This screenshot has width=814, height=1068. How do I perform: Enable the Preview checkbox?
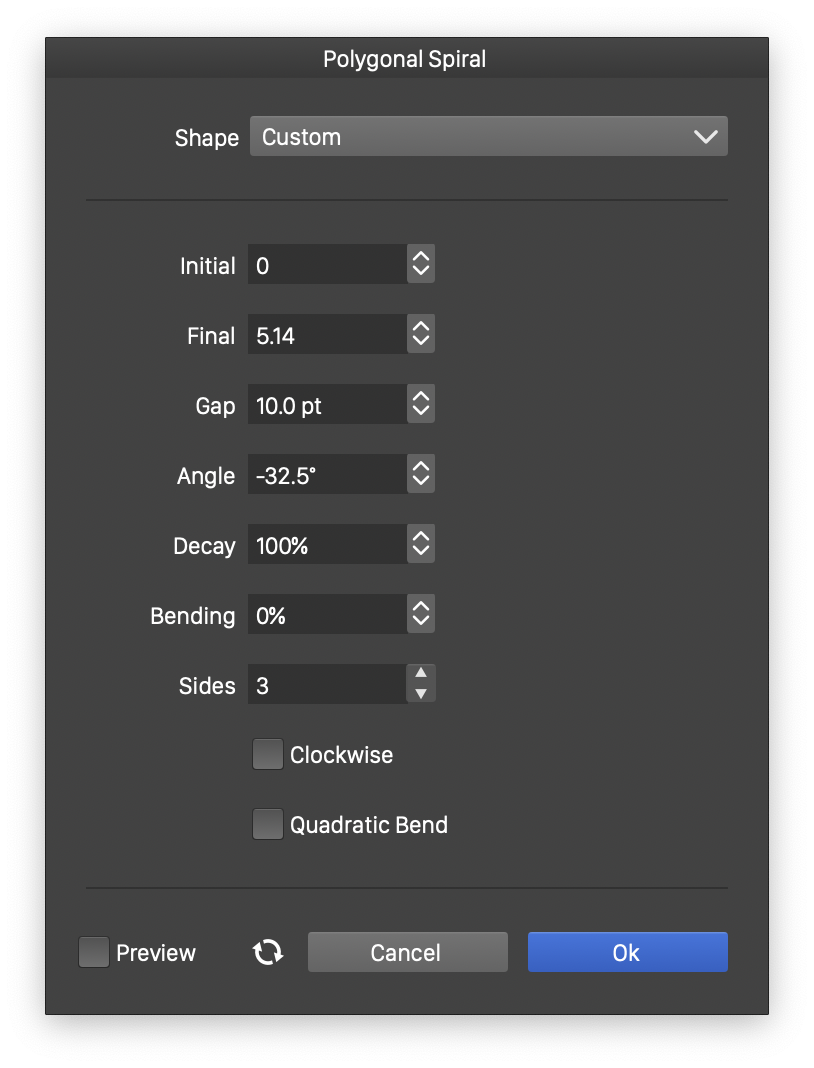click(x=94, y=952)
